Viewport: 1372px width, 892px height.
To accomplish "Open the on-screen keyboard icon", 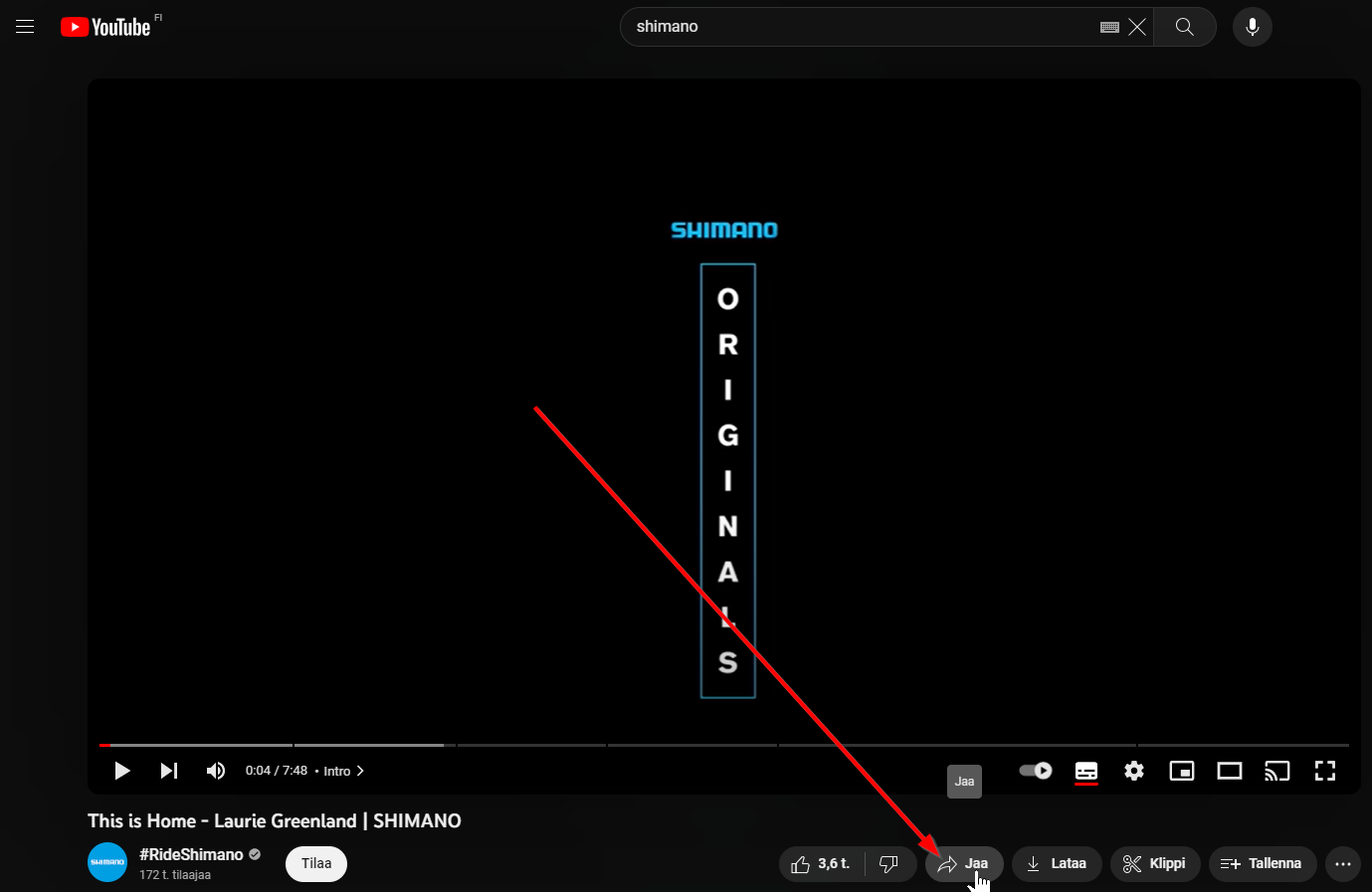I will click(x=1109, y=28).
